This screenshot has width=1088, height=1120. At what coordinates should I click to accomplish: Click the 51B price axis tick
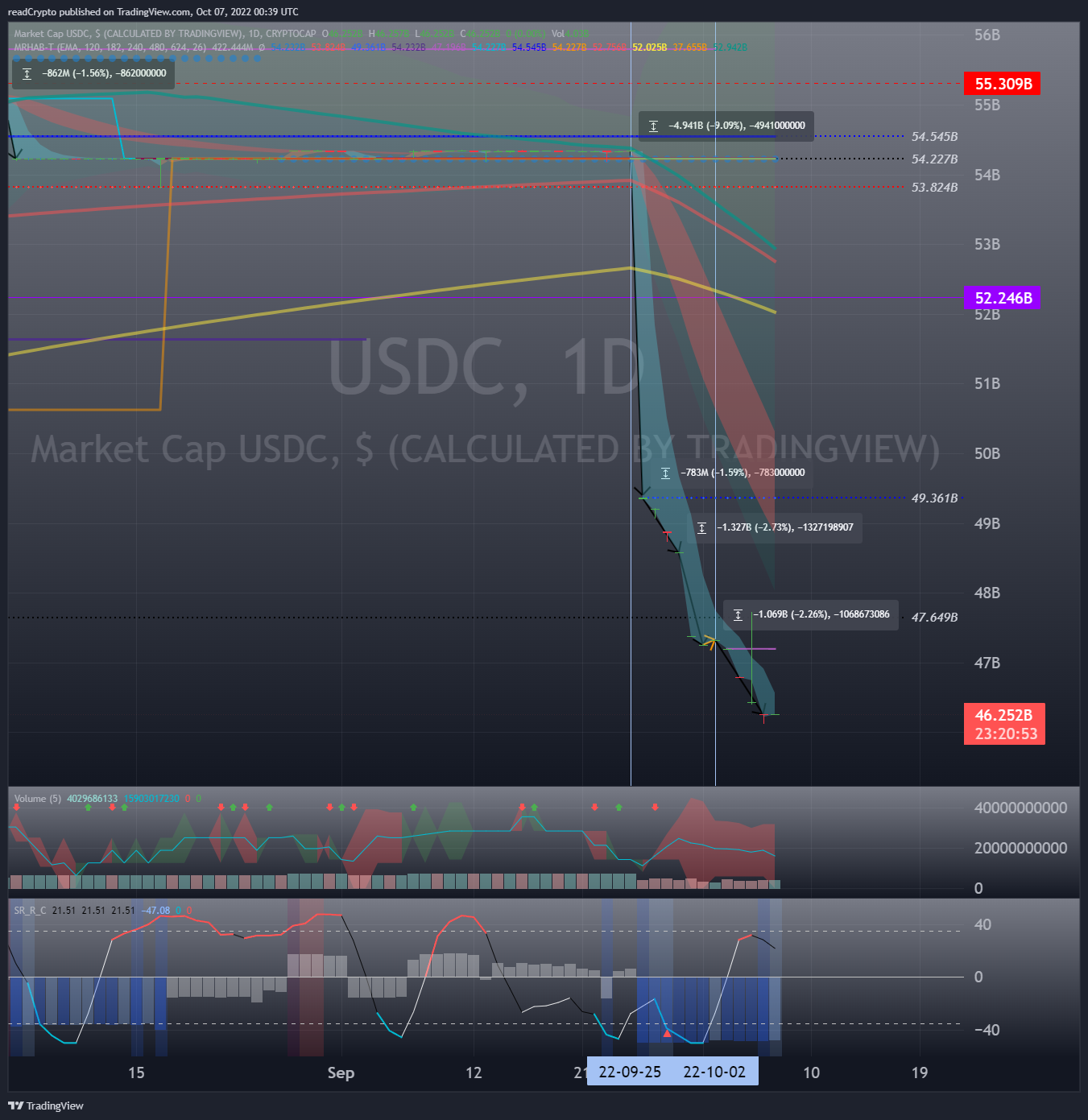[987, 383]
